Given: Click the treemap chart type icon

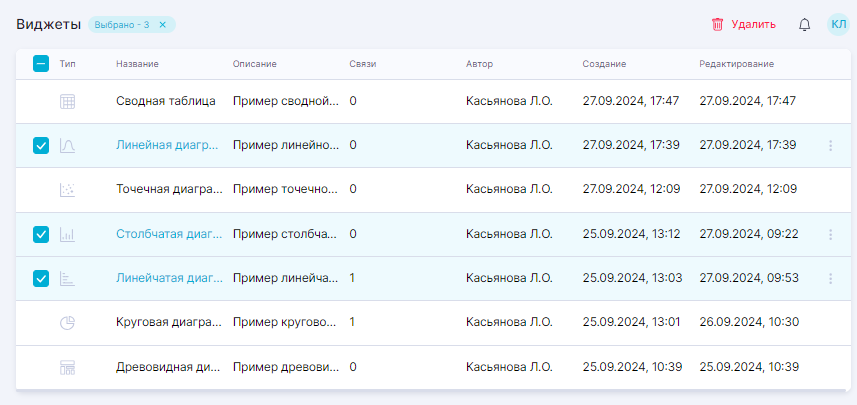Looking at the screenshot, I should (68, 367).
